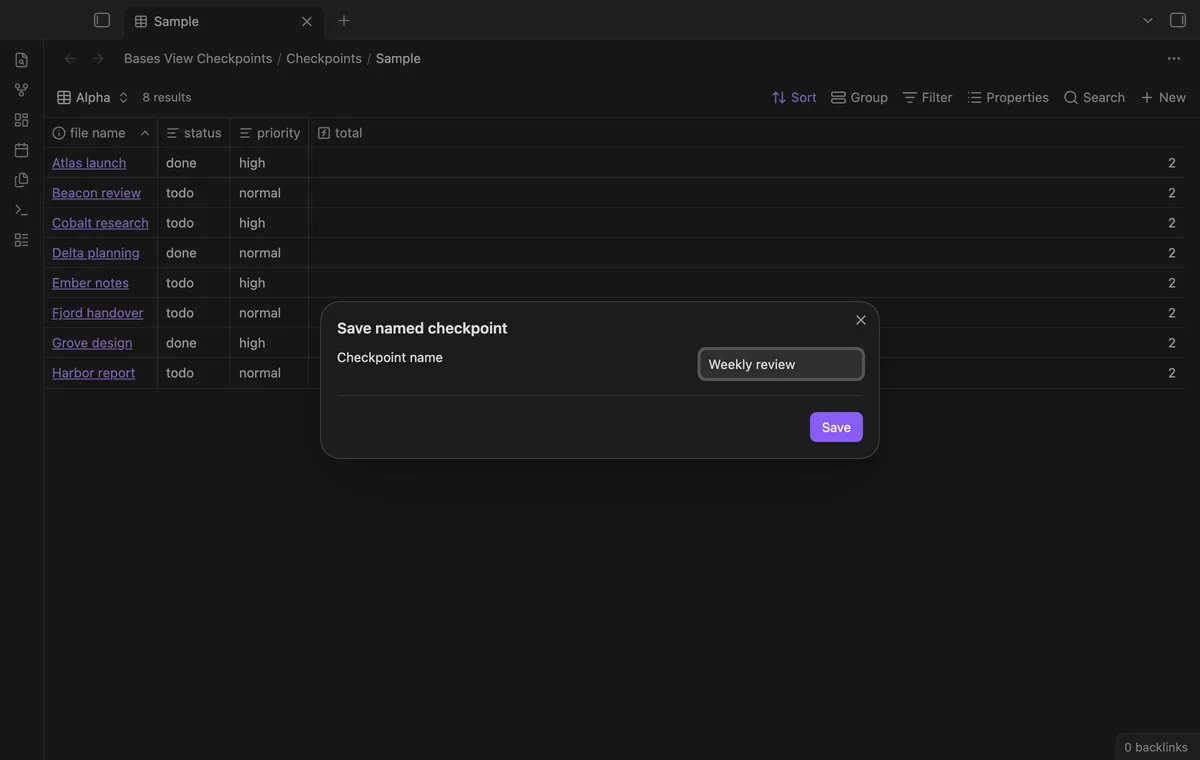Screen dimensions: 1200x760
Task: Select the total cell of Atlas launch
Action: coord(746,163)
